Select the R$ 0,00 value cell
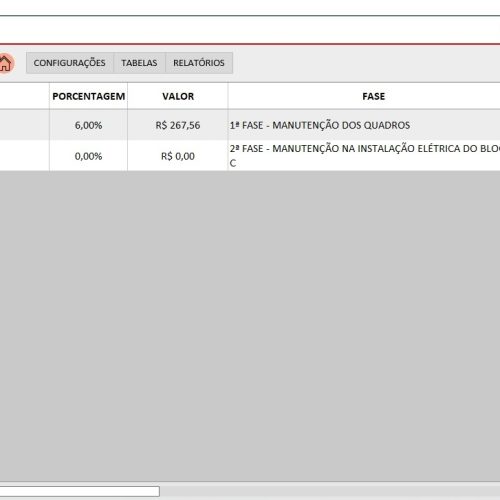The height and width of the screenshot is (500, 500). 178,156
